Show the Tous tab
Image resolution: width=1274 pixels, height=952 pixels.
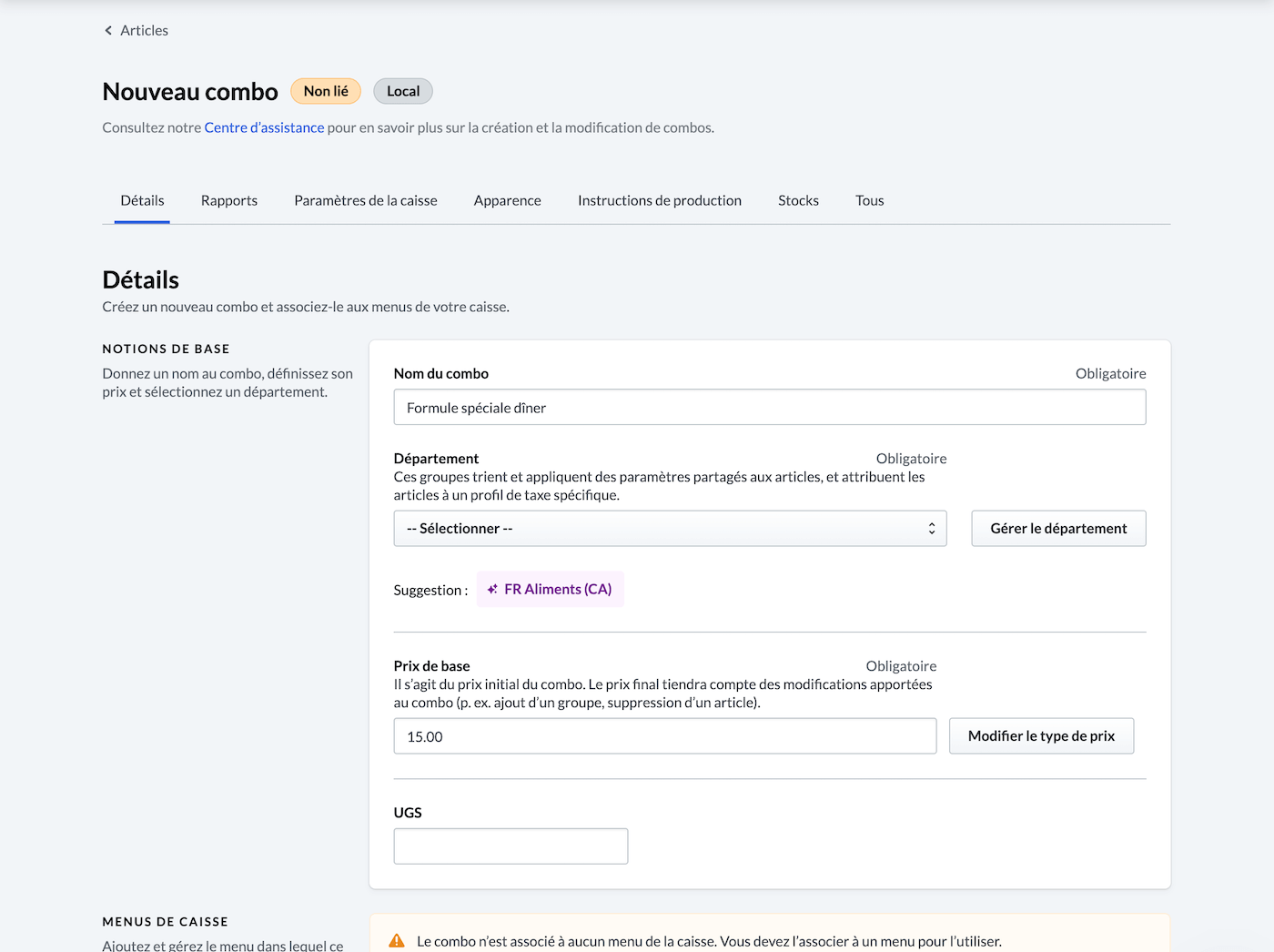tap(870, 200)
